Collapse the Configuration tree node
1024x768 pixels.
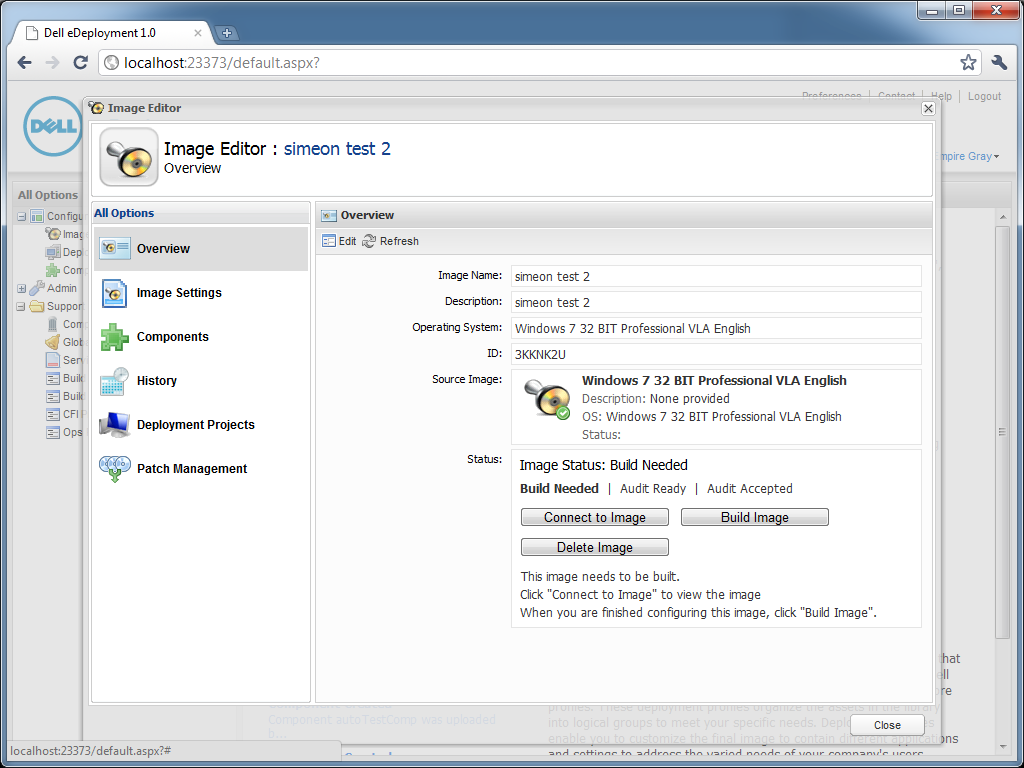click(x=22, y=216)
